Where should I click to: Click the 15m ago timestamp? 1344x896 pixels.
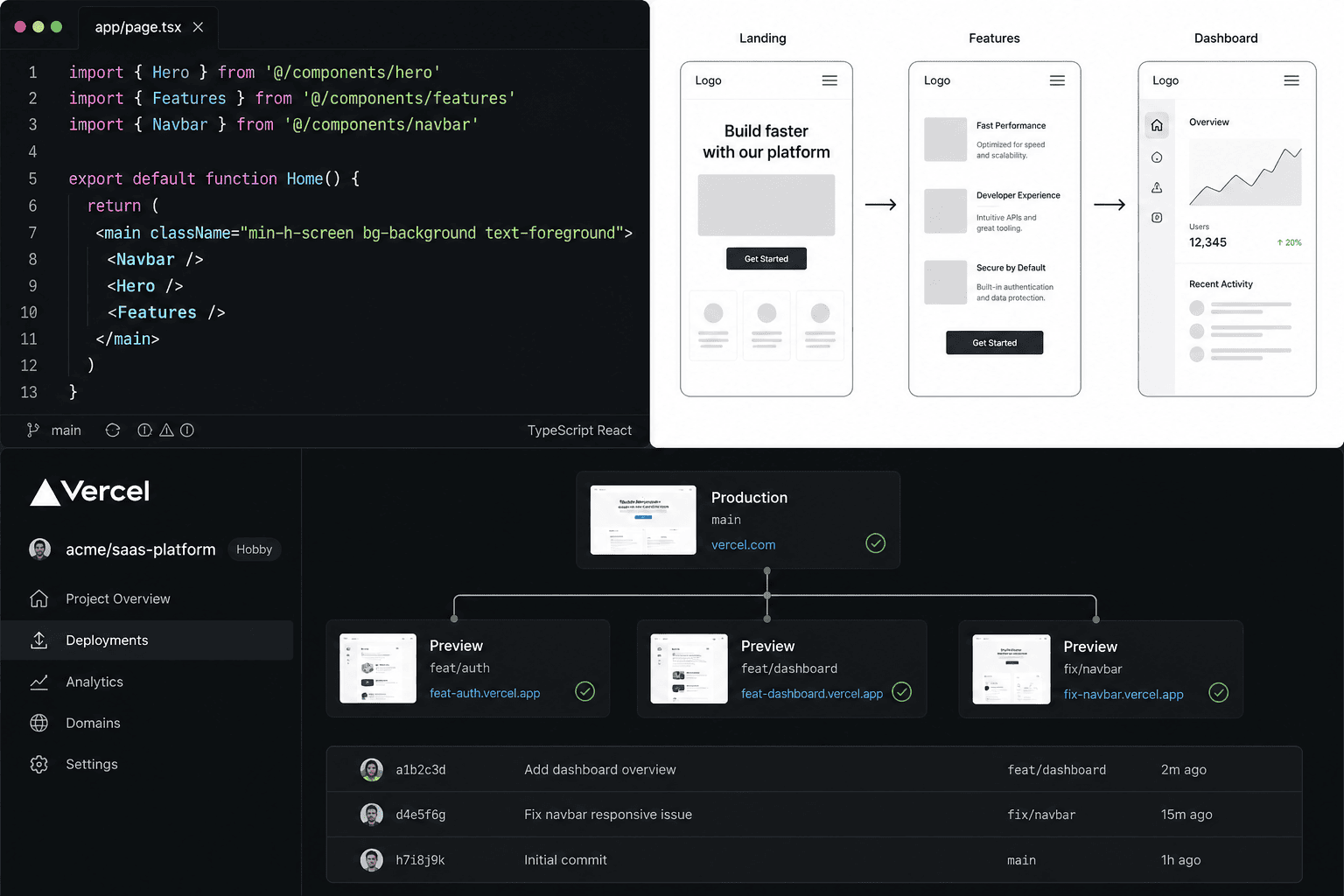point(1186,815)
